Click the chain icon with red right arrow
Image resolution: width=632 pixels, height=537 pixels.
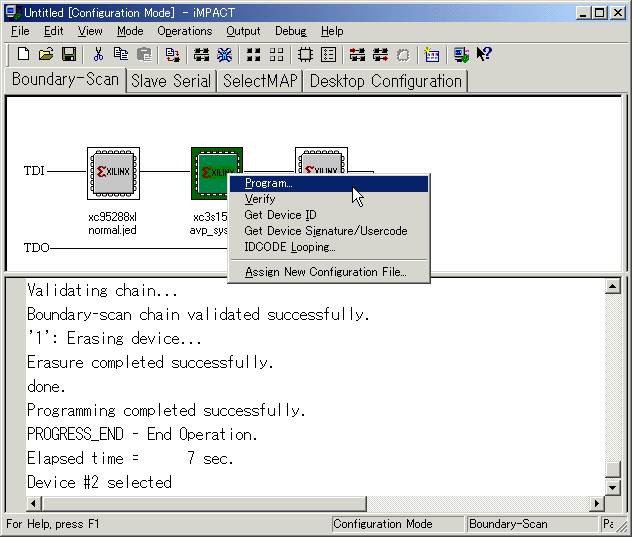[380, 54]
